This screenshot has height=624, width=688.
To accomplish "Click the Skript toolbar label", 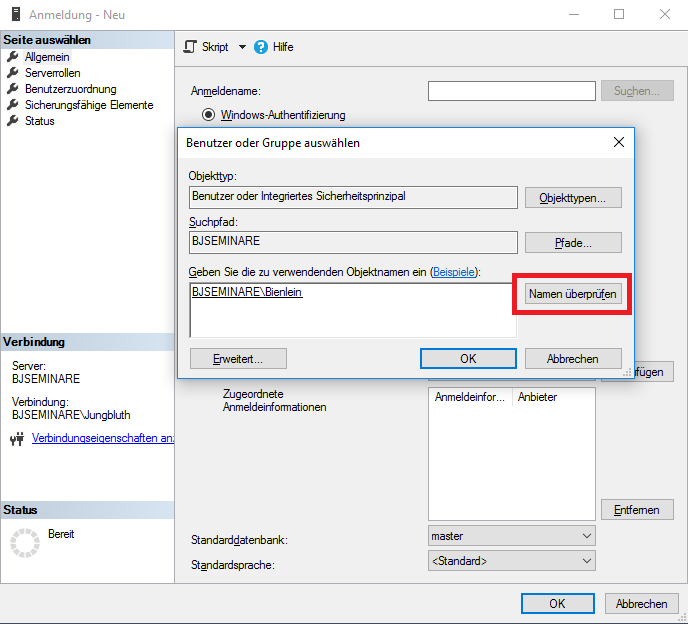I will [215, 47].
